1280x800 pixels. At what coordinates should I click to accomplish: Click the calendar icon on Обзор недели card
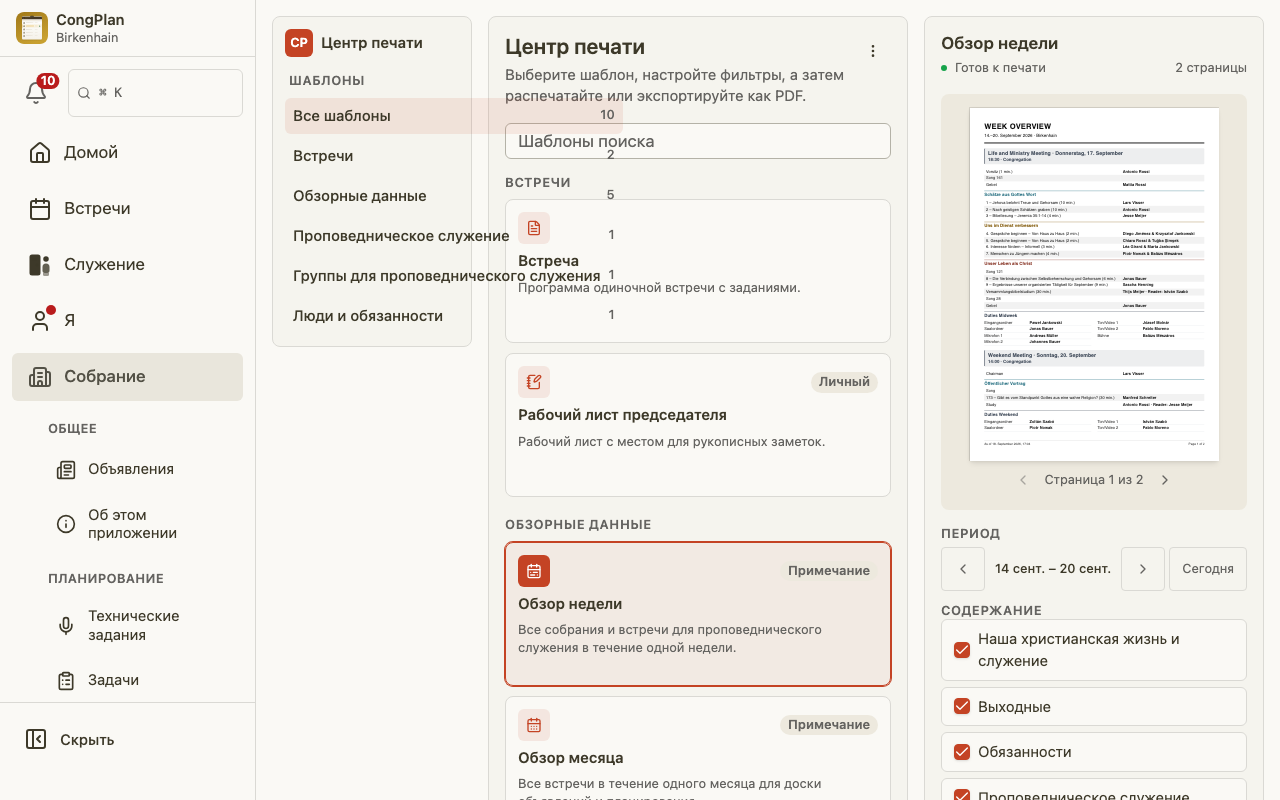pos(534,571)
